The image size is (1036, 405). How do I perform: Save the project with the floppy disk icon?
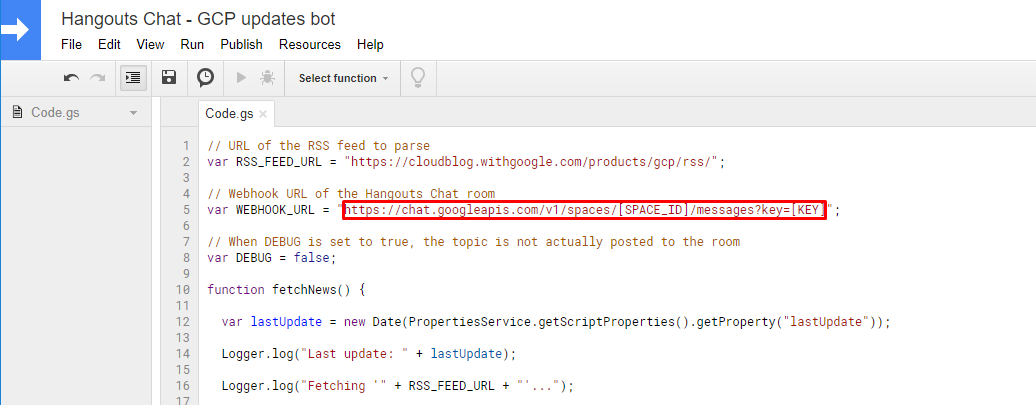169,77
